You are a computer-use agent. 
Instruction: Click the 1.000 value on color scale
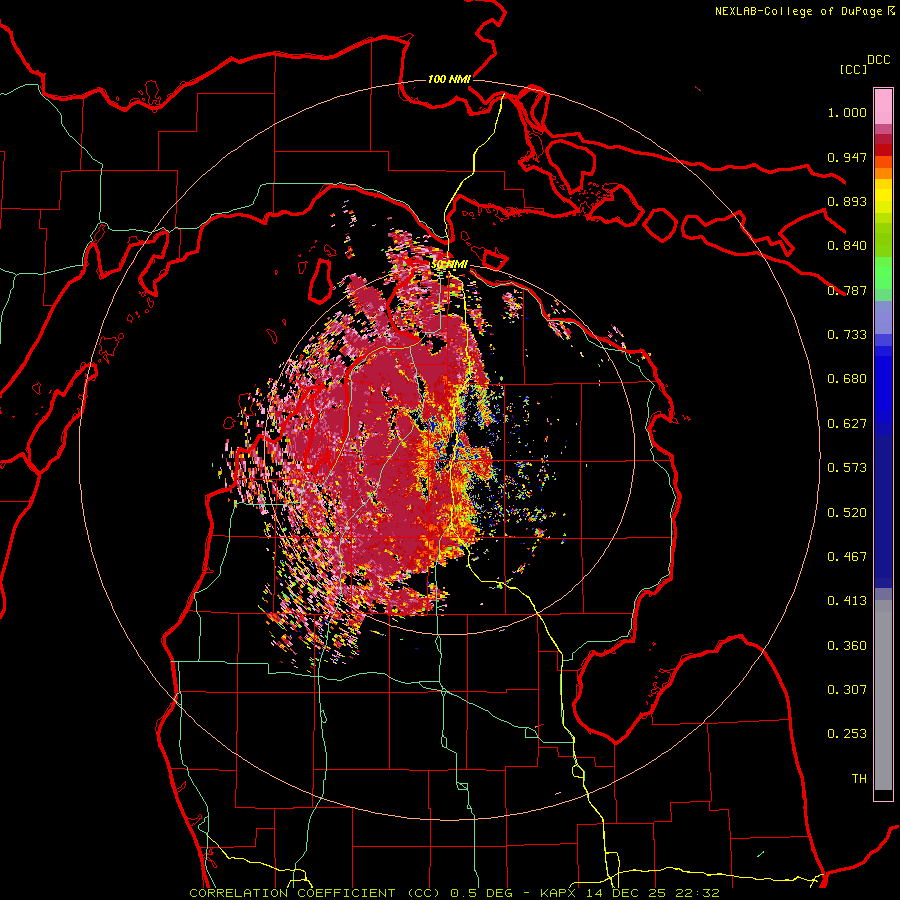pos(847,112)
